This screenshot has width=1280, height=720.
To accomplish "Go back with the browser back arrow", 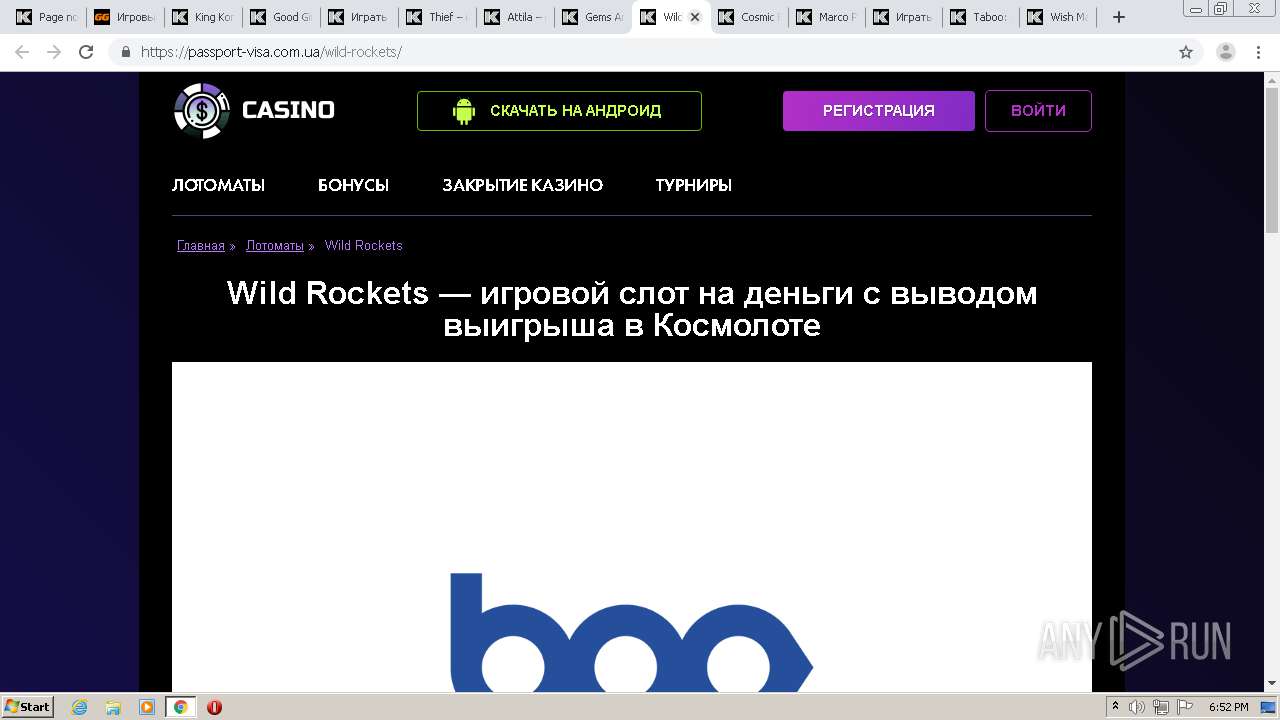I will (x=22, y=52).
